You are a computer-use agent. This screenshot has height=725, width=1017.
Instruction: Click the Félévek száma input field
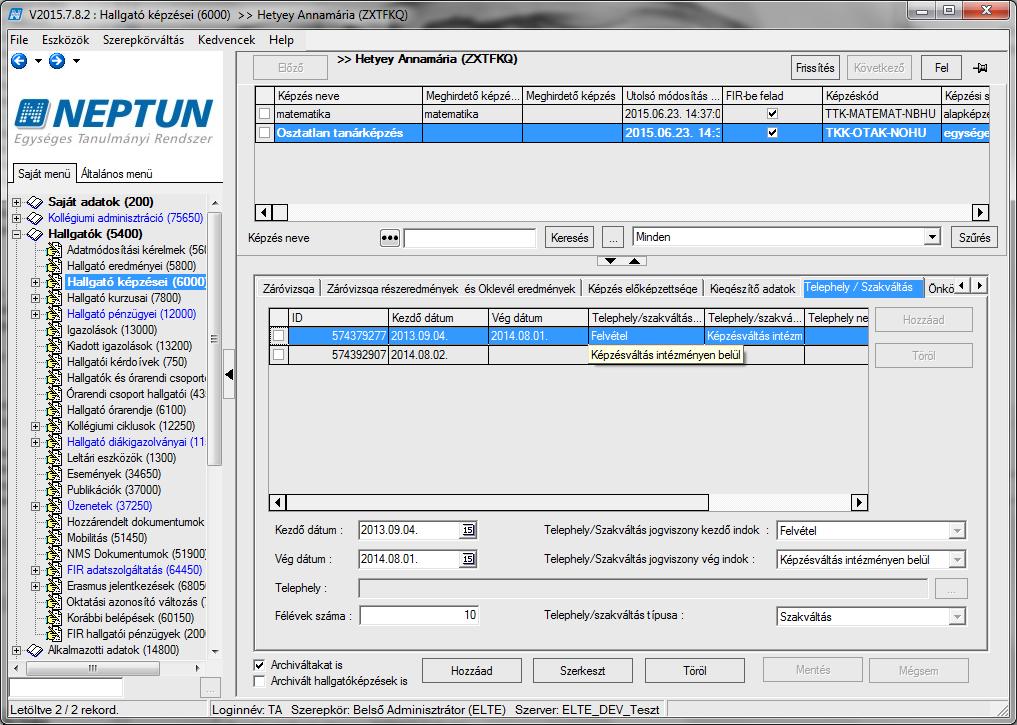[x=420, y=615]
